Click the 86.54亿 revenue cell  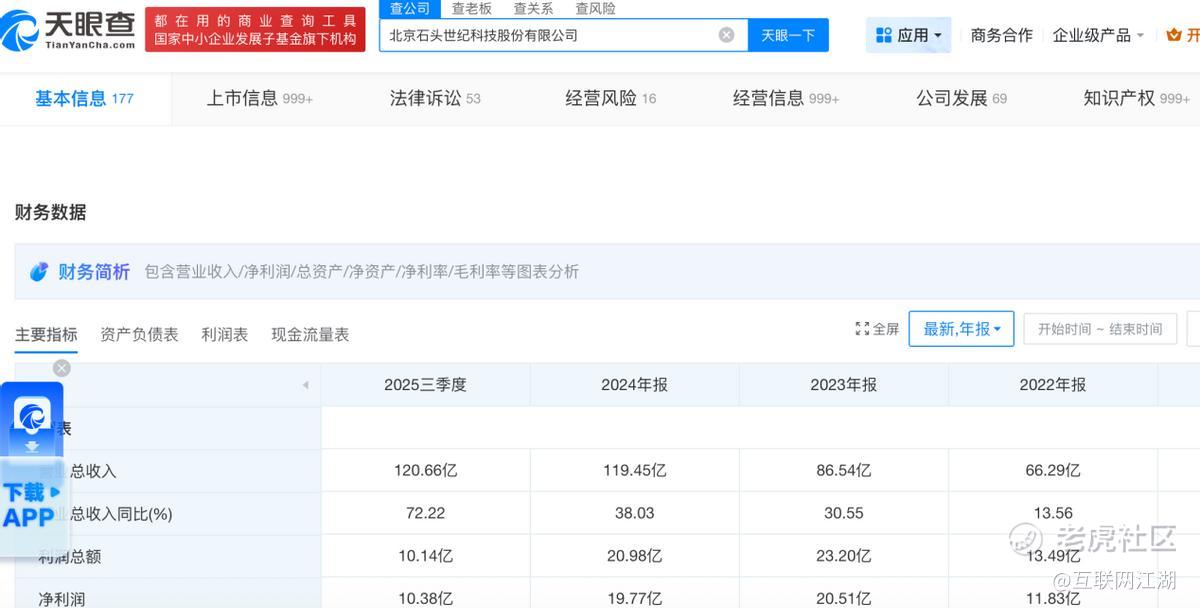click(843, 470)
